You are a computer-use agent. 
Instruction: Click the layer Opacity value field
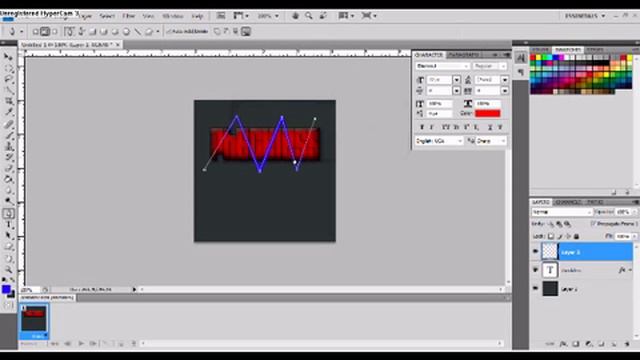pyautogui.click(x=624, y=212)
